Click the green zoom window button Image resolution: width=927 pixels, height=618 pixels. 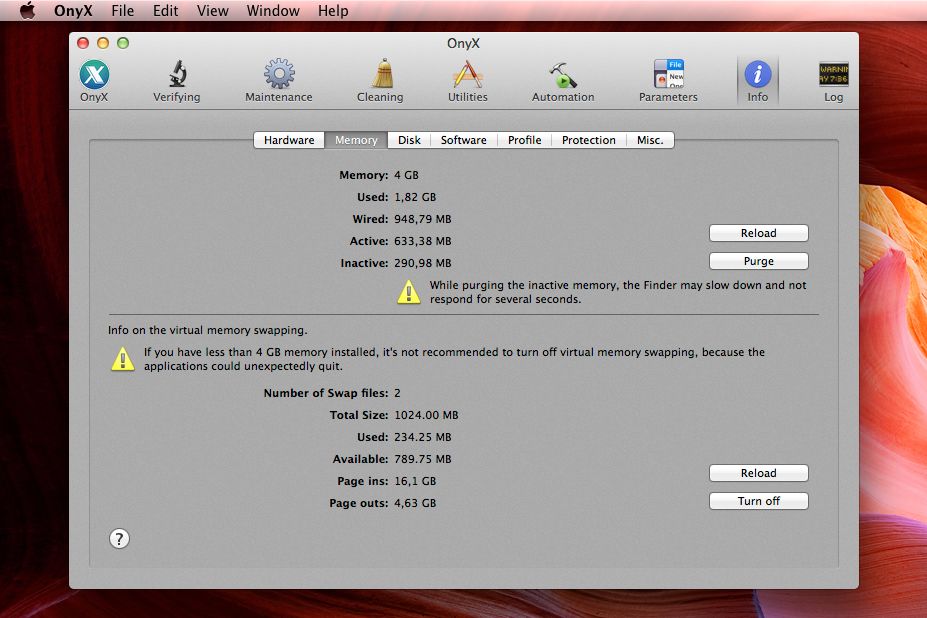click(123, 43)
